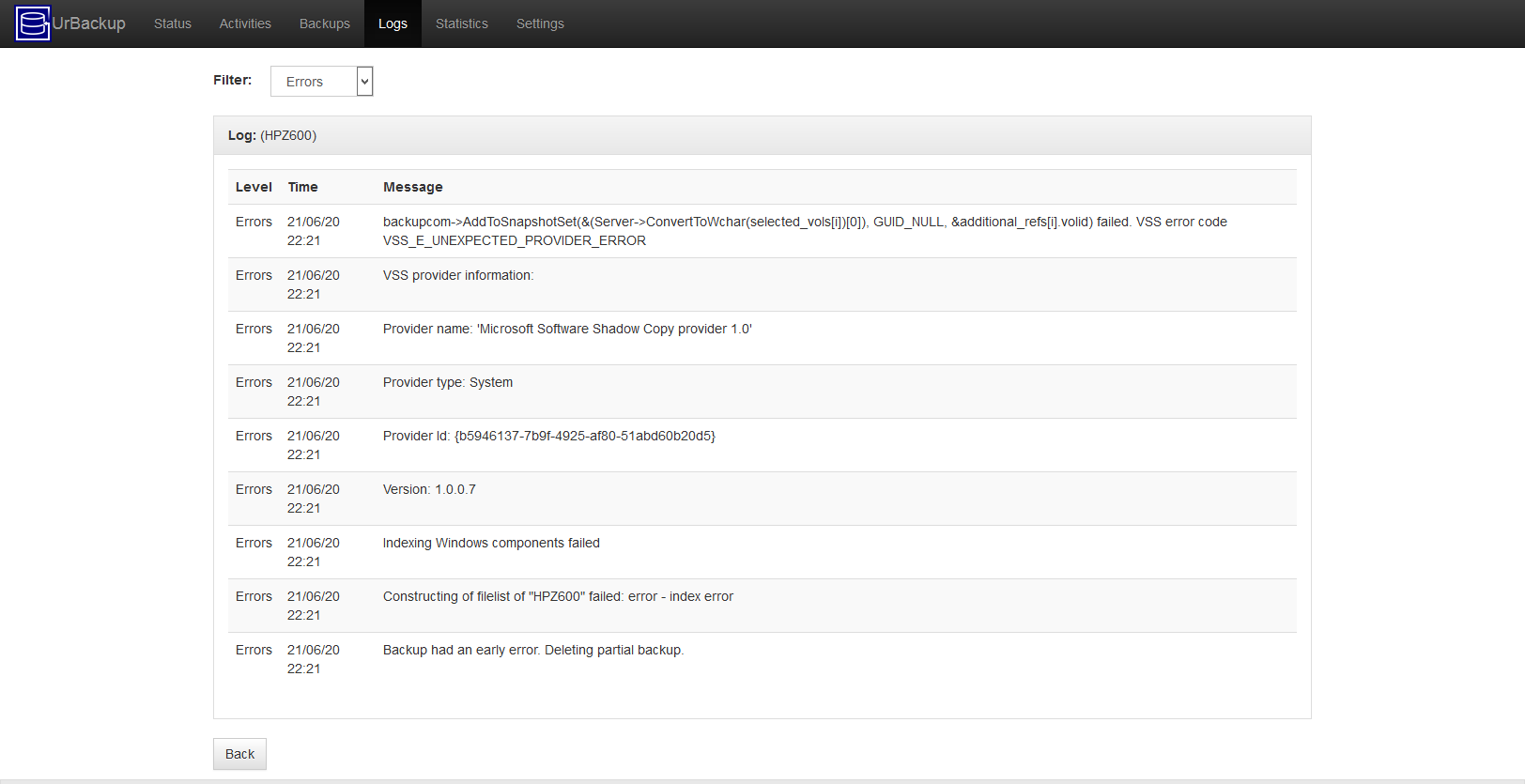Select the Logs tab
The height and width of the screenshot is (784, 1525).
pos(393,23)
